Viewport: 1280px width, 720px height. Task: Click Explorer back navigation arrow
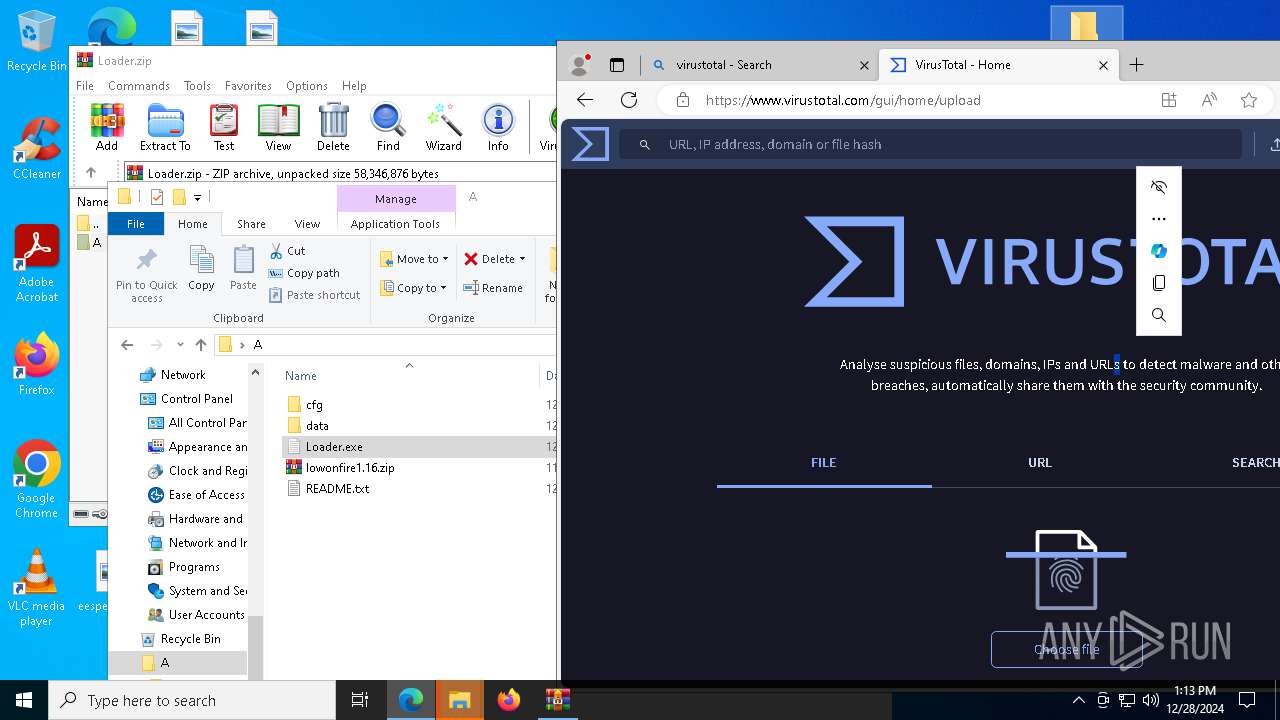point(127,345)
